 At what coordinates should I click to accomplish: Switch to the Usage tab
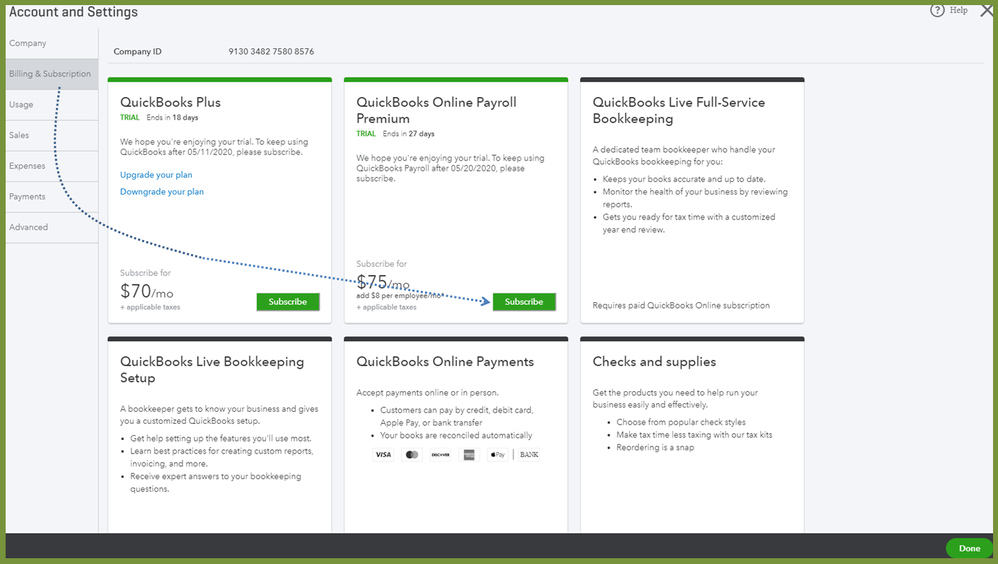pyautogui.click(x=52, y=104)
